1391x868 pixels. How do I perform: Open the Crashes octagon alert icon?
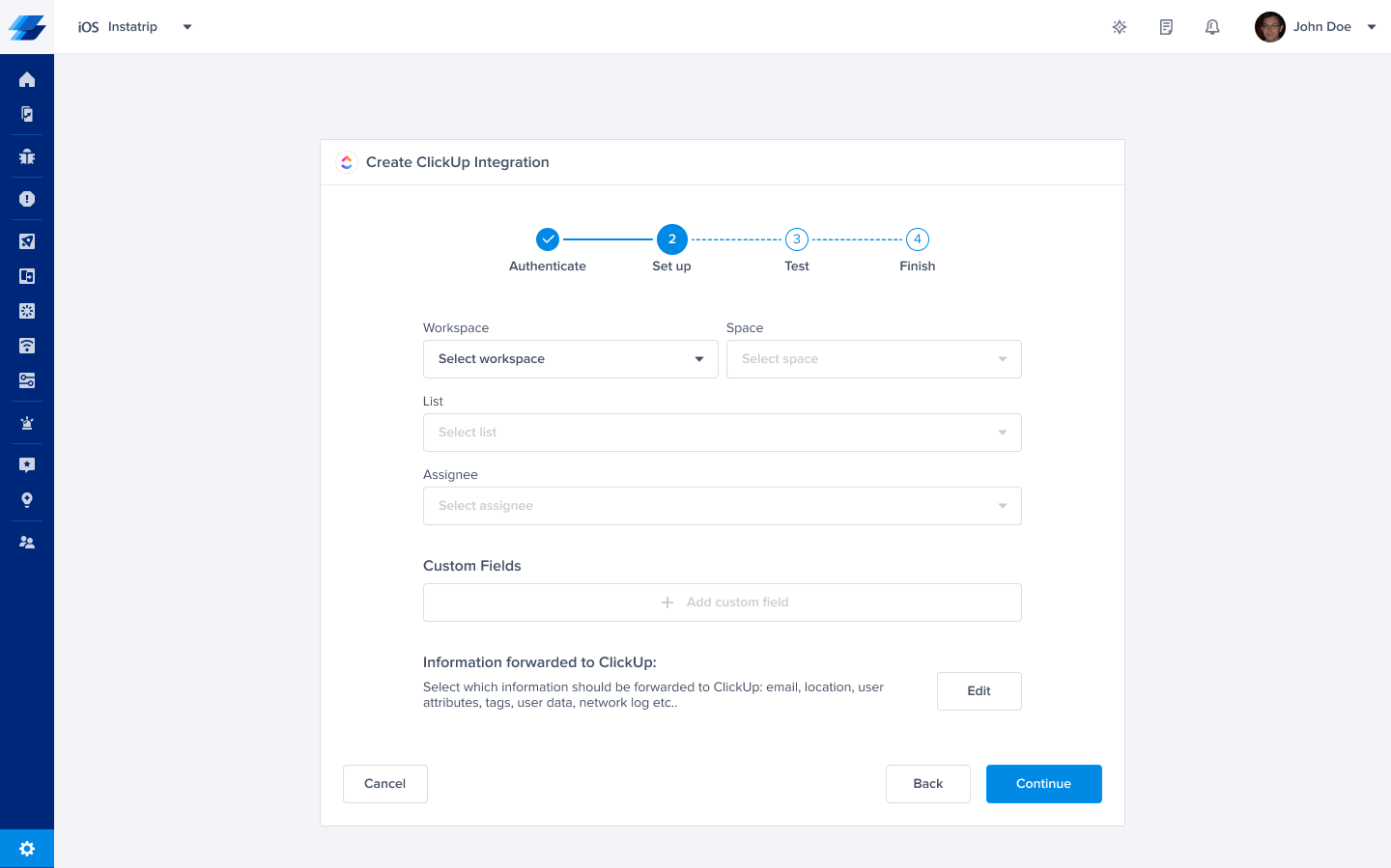(x=27, y=199)
